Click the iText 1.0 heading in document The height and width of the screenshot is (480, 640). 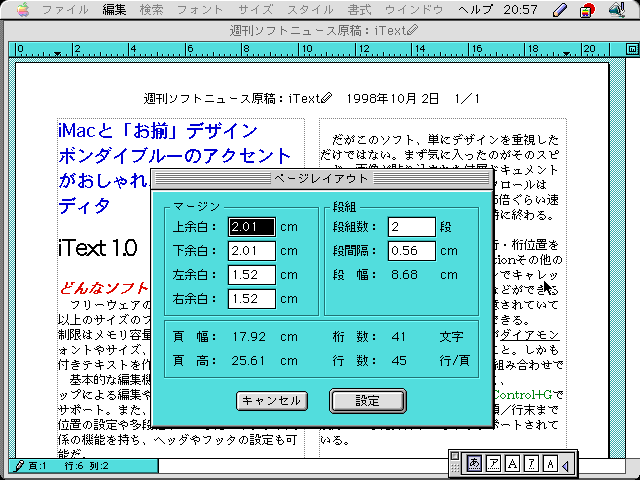(x=98, y=248)
